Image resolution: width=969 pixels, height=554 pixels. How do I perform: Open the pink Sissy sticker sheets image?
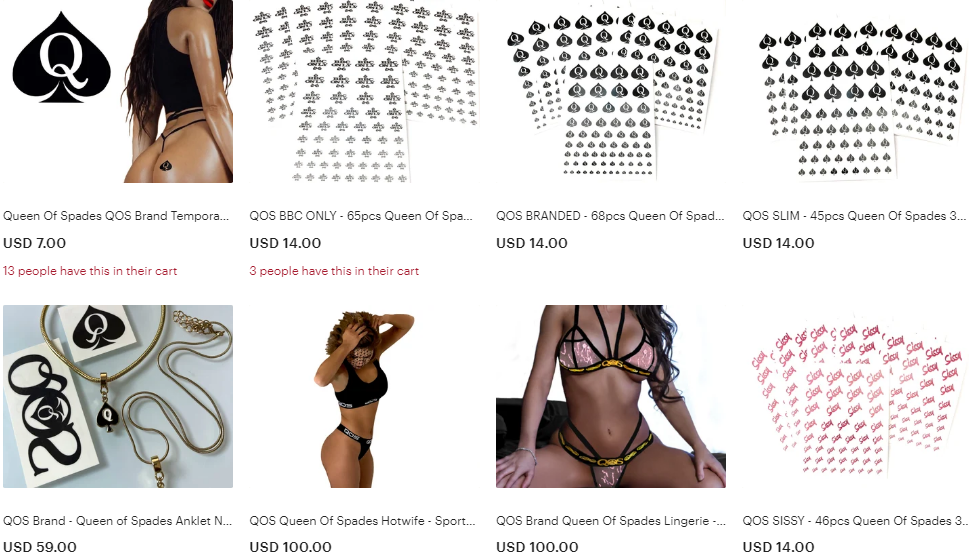tap(855, 396)
